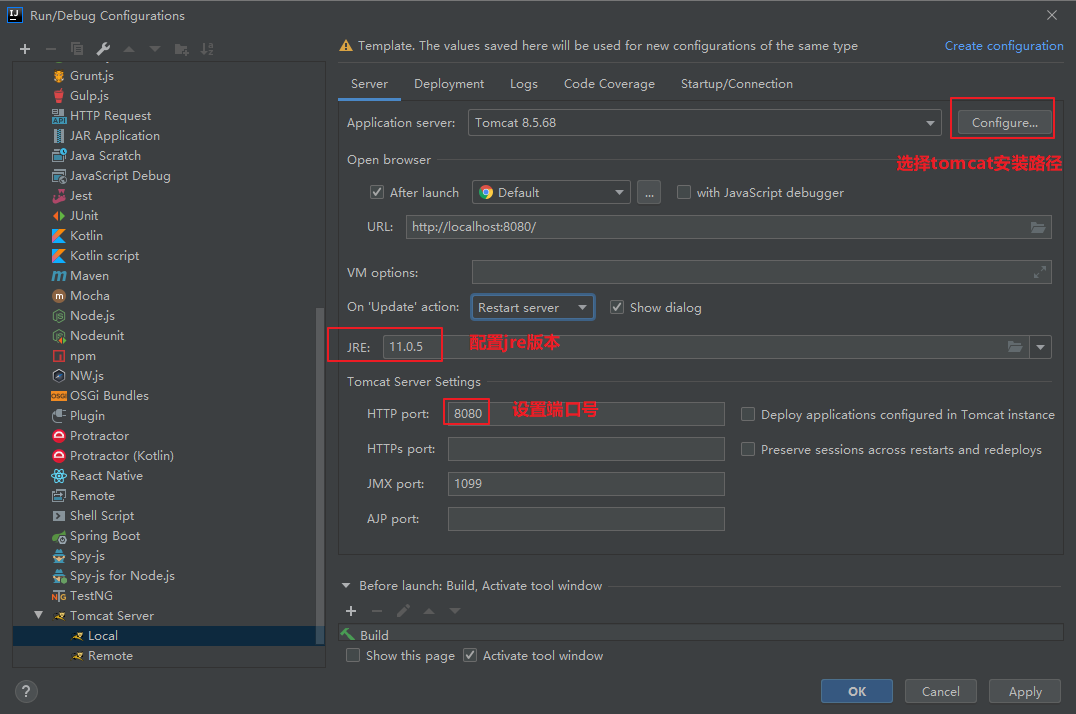Click the copy configuration icon
The height and width of the screenshot is (714, 1076).
point(77,49)
